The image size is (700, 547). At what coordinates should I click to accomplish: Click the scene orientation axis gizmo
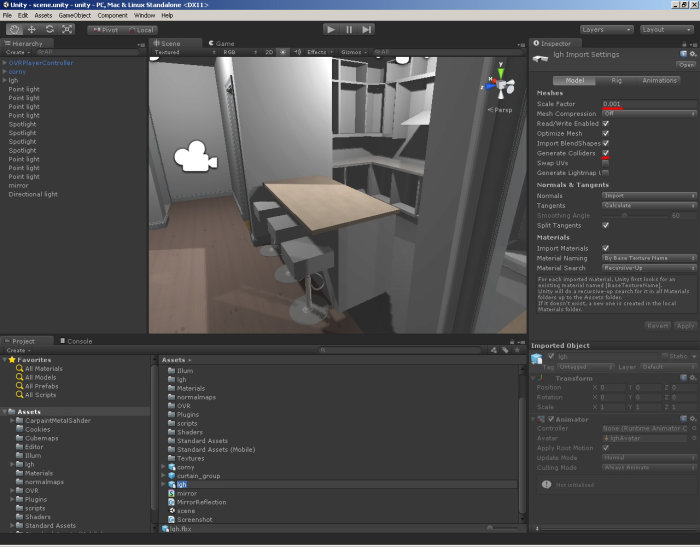click(x=500, y=84)
